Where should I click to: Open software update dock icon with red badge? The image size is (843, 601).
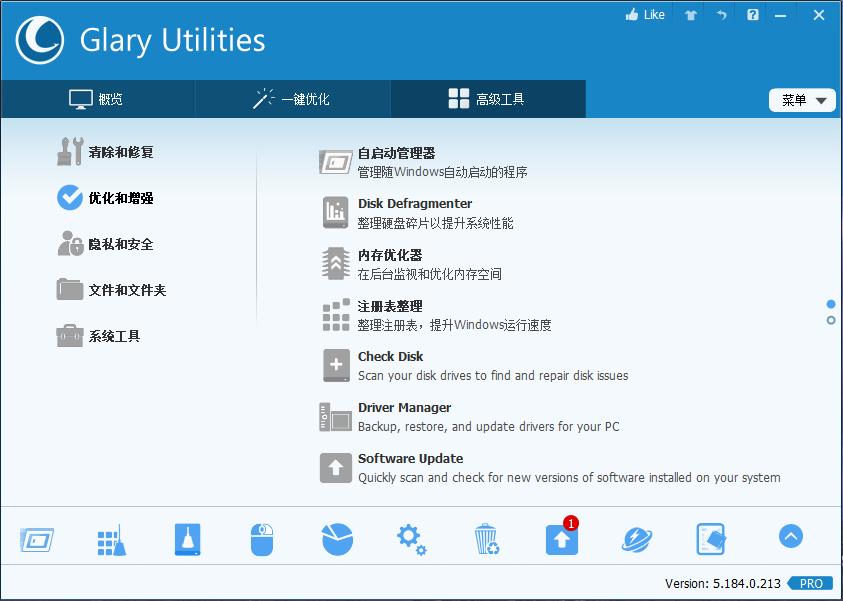click(562, 538)
